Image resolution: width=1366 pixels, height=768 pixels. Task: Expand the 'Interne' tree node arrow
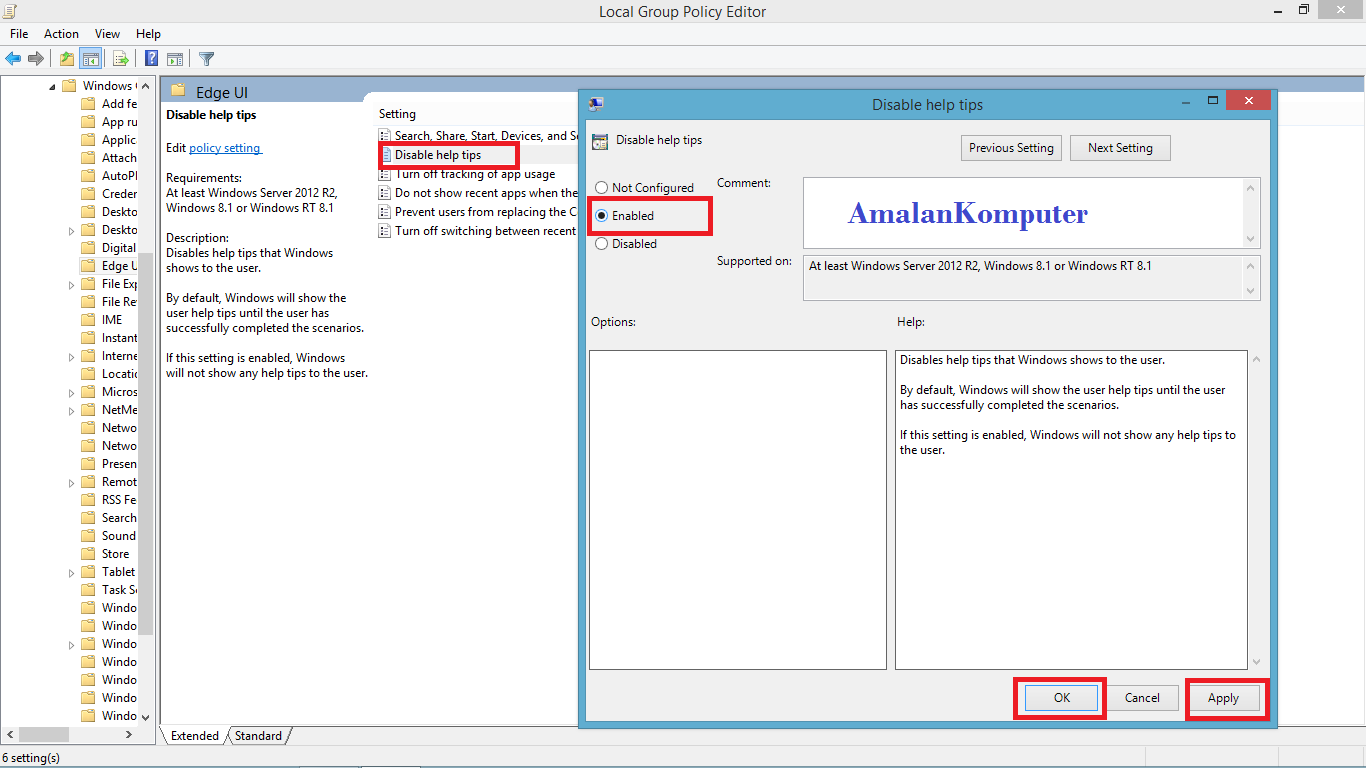click(72, 356)
